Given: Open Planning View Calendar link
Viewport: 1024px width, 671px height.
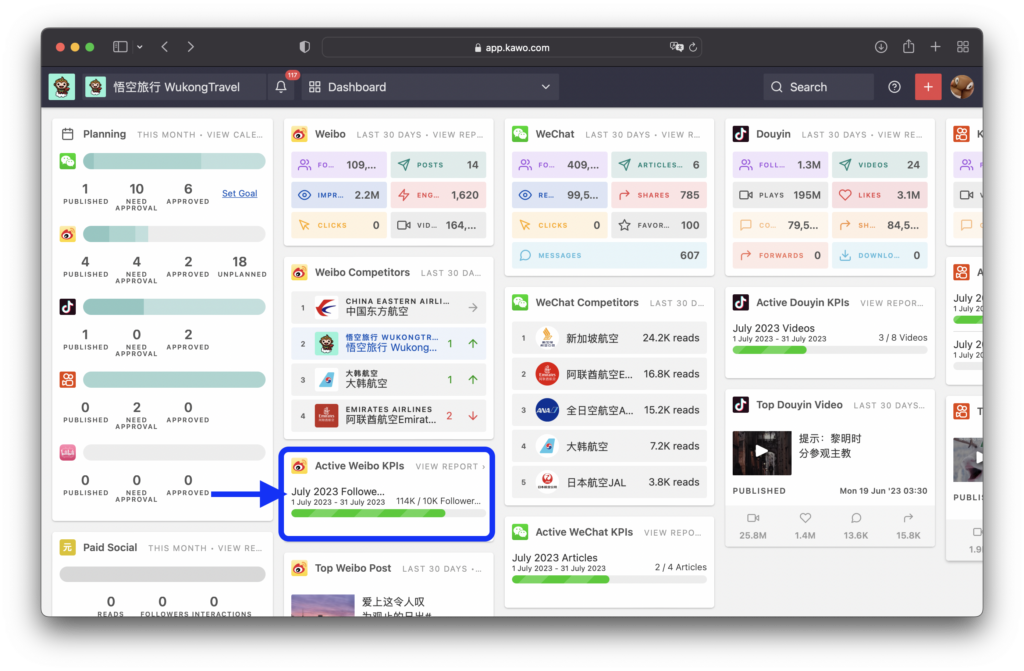Looking at the screenshot, I should click(235, 135).
